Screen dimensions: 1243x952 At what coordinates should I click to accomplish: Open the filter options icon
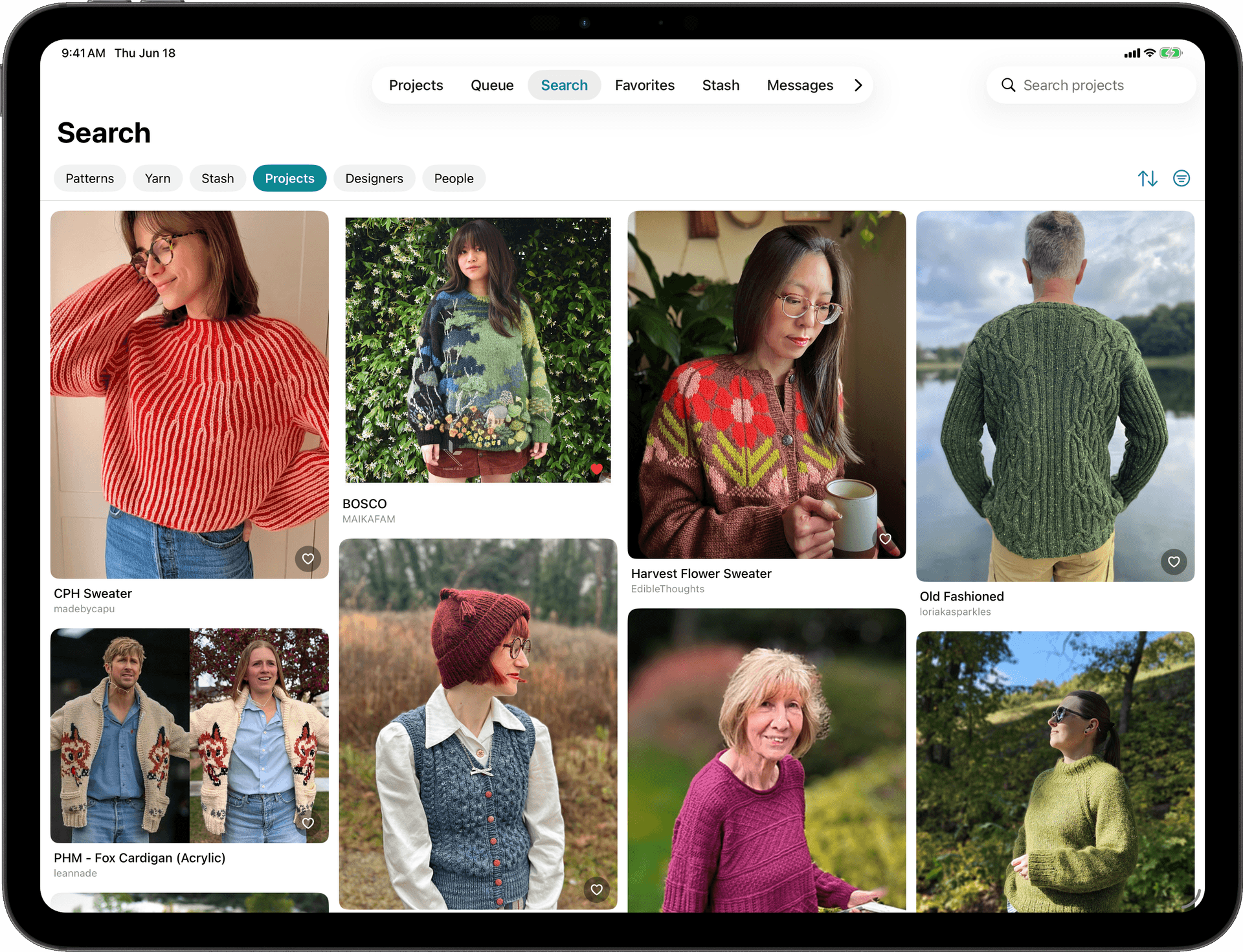point(1181,179)
